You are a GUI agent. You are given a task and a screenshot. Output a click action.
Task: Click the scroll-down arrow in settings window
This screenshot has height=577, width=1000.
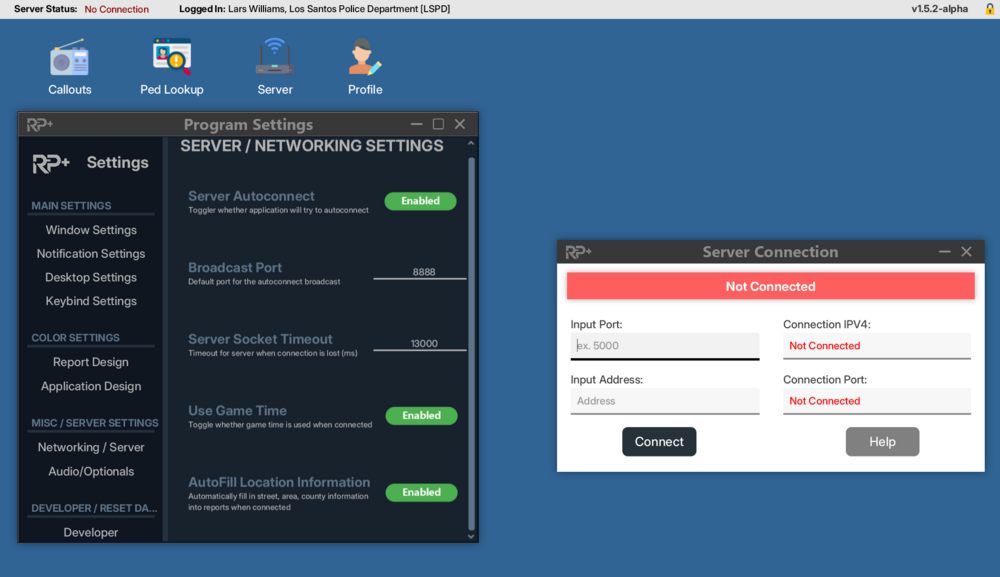point(469,535)
